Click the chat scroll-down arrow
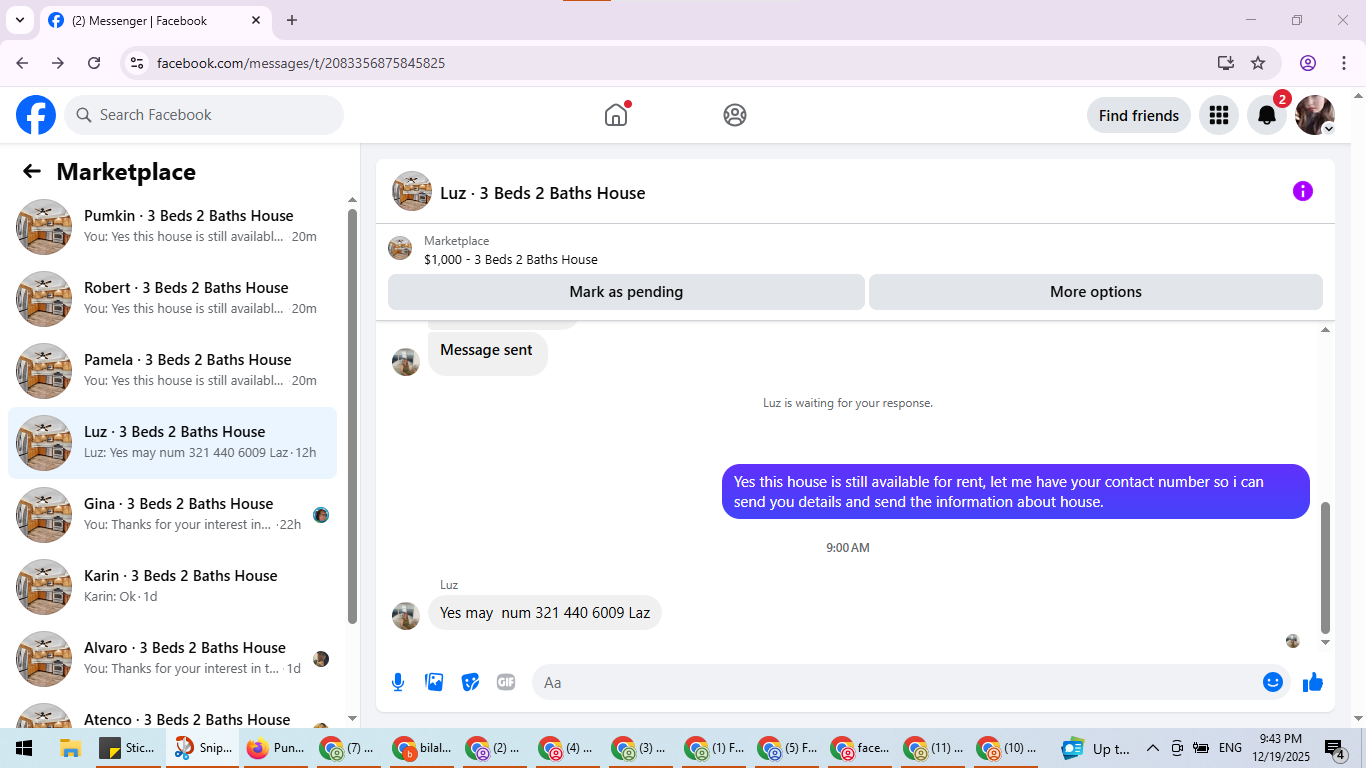This screenshot has width=1366, height=768. [1326, 642]
